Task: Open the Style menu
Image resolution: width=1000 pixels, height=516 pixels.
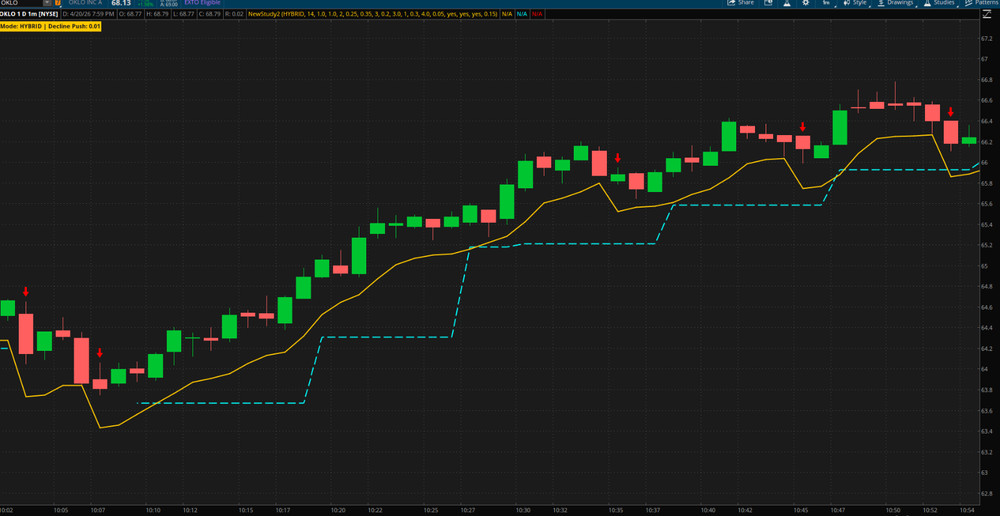Action: tap(855, 3)
